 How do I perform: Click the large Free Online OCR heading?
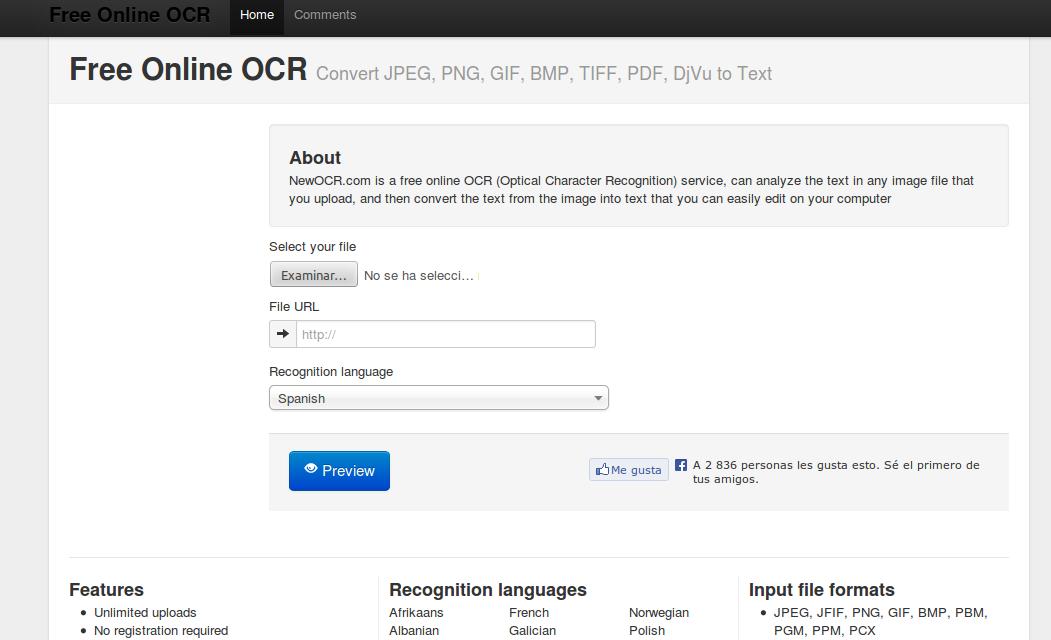click(188, 69)
